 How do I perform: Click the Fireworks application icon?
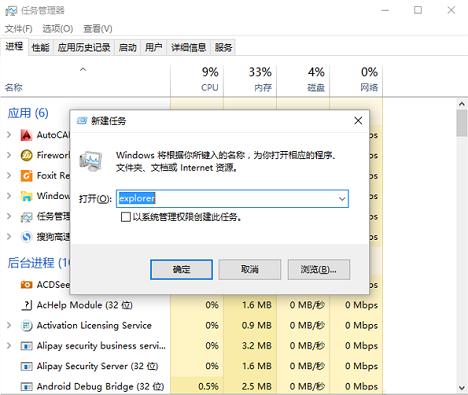coord(26,155)
